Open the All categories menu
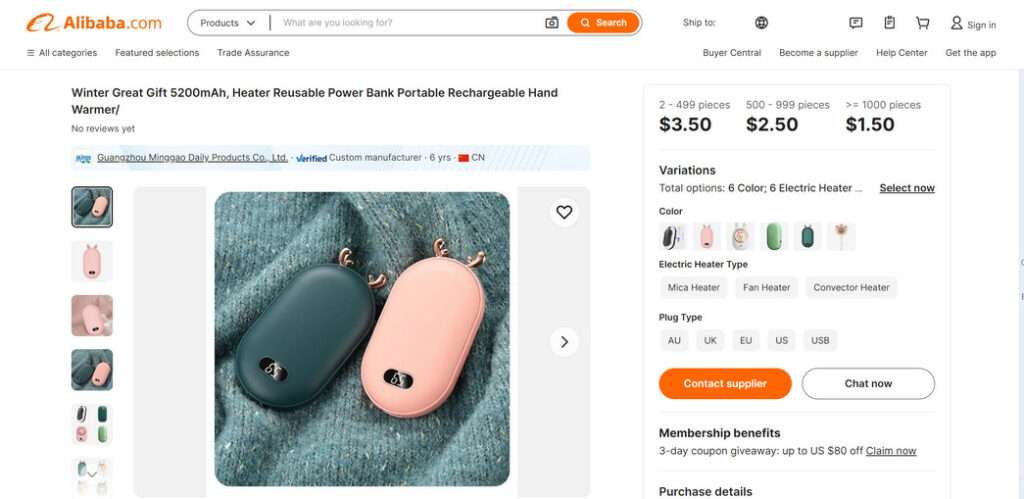The image size is (1024, 499). (x=62, y=53)
